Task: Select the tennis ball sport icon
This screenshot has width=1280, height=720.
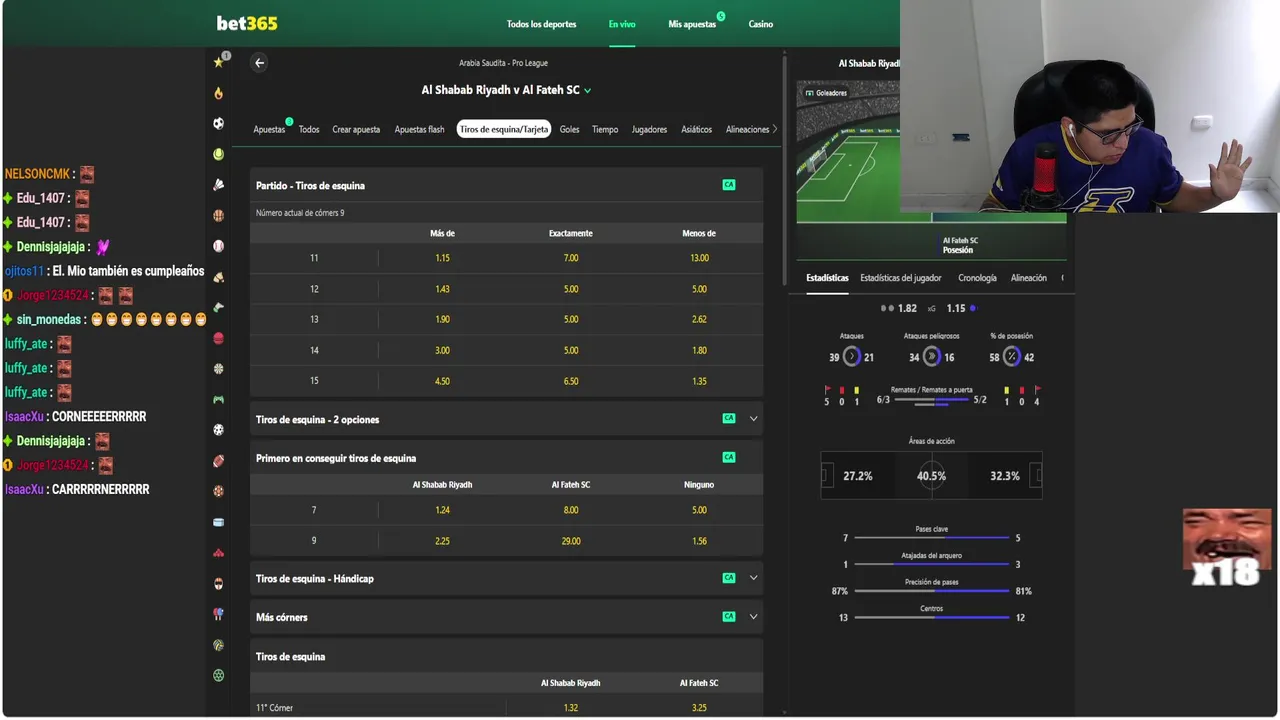Action: click(218, 155)
